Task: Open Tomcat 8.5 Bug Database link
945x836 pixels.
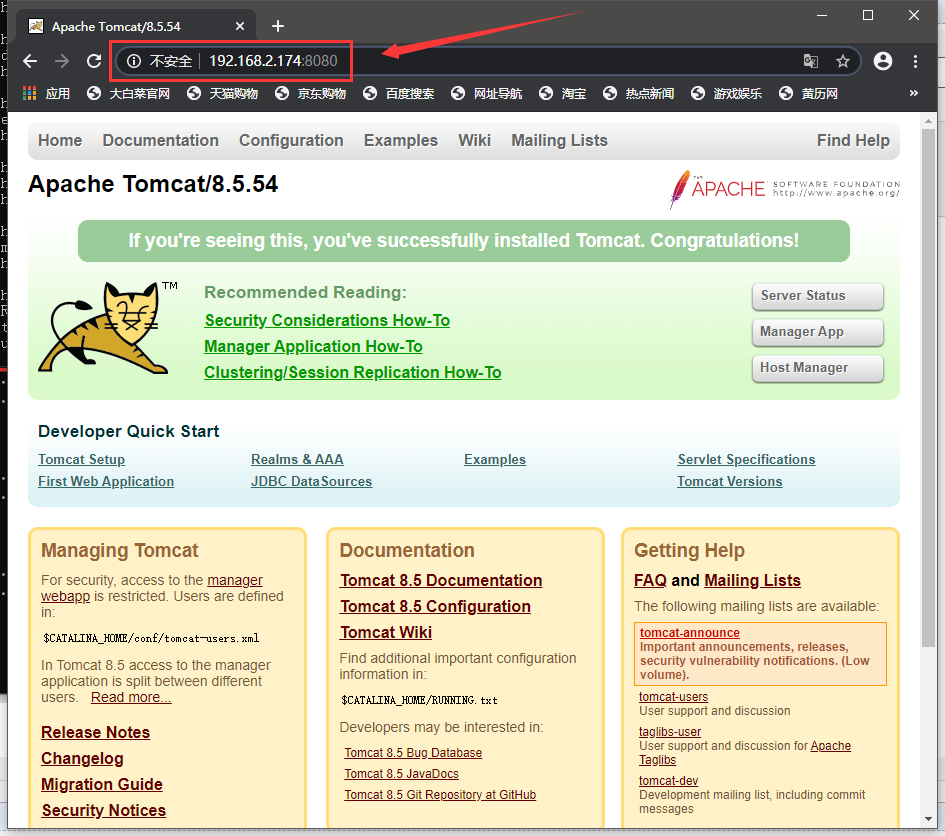Action: click(413, 753)
